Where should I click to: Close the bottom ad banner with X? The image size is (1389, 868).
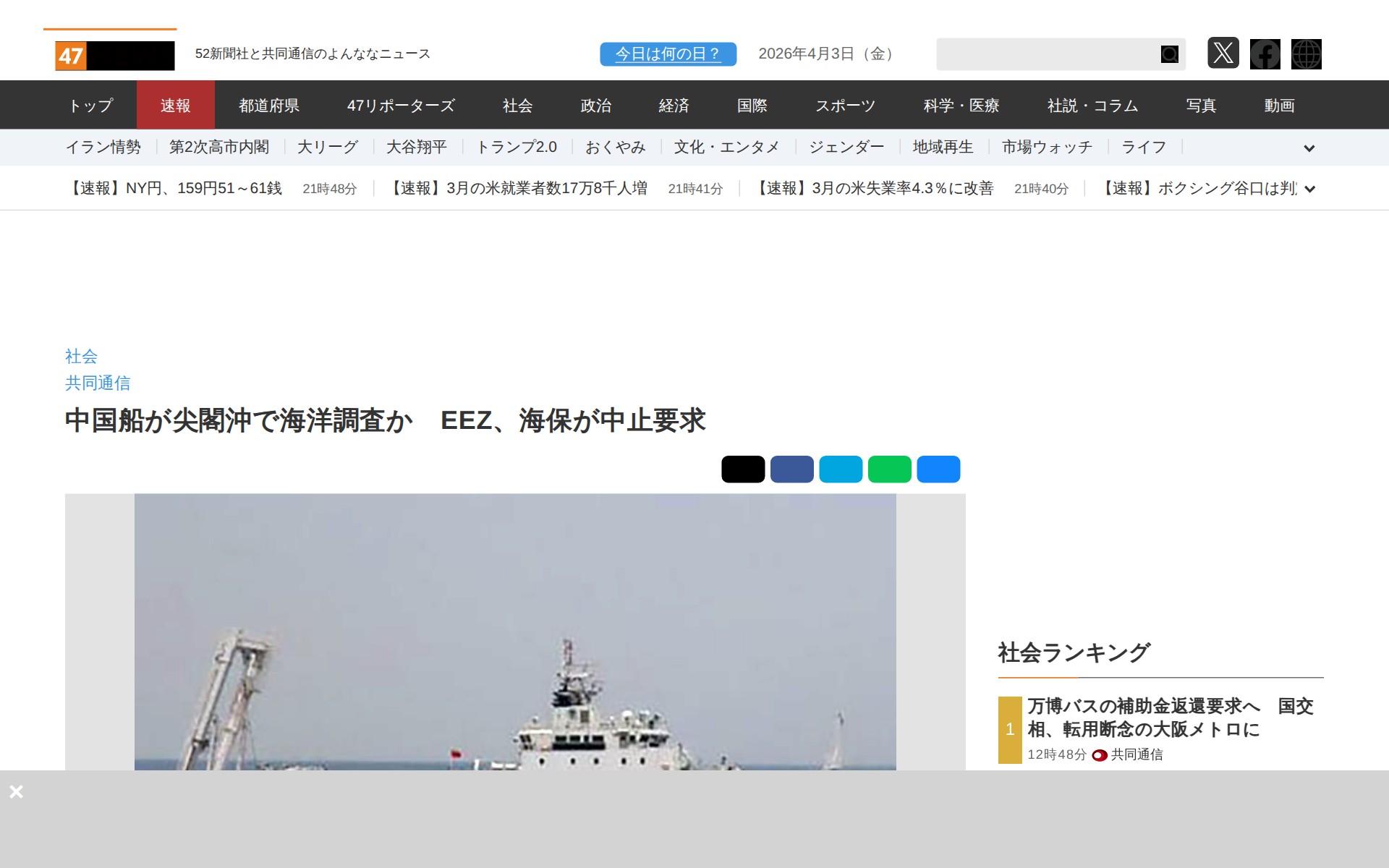[17, 791]
